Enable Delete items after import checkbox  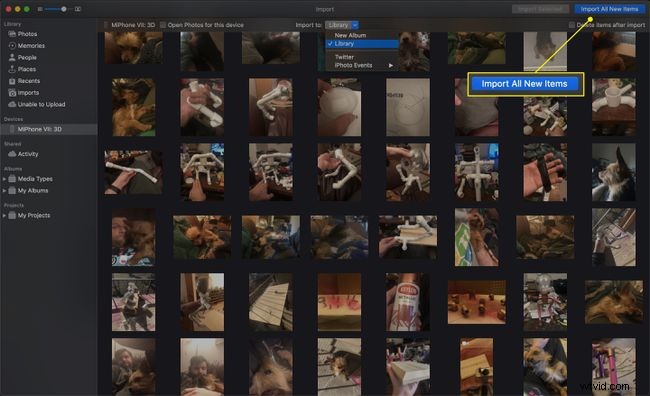[572, 25]
